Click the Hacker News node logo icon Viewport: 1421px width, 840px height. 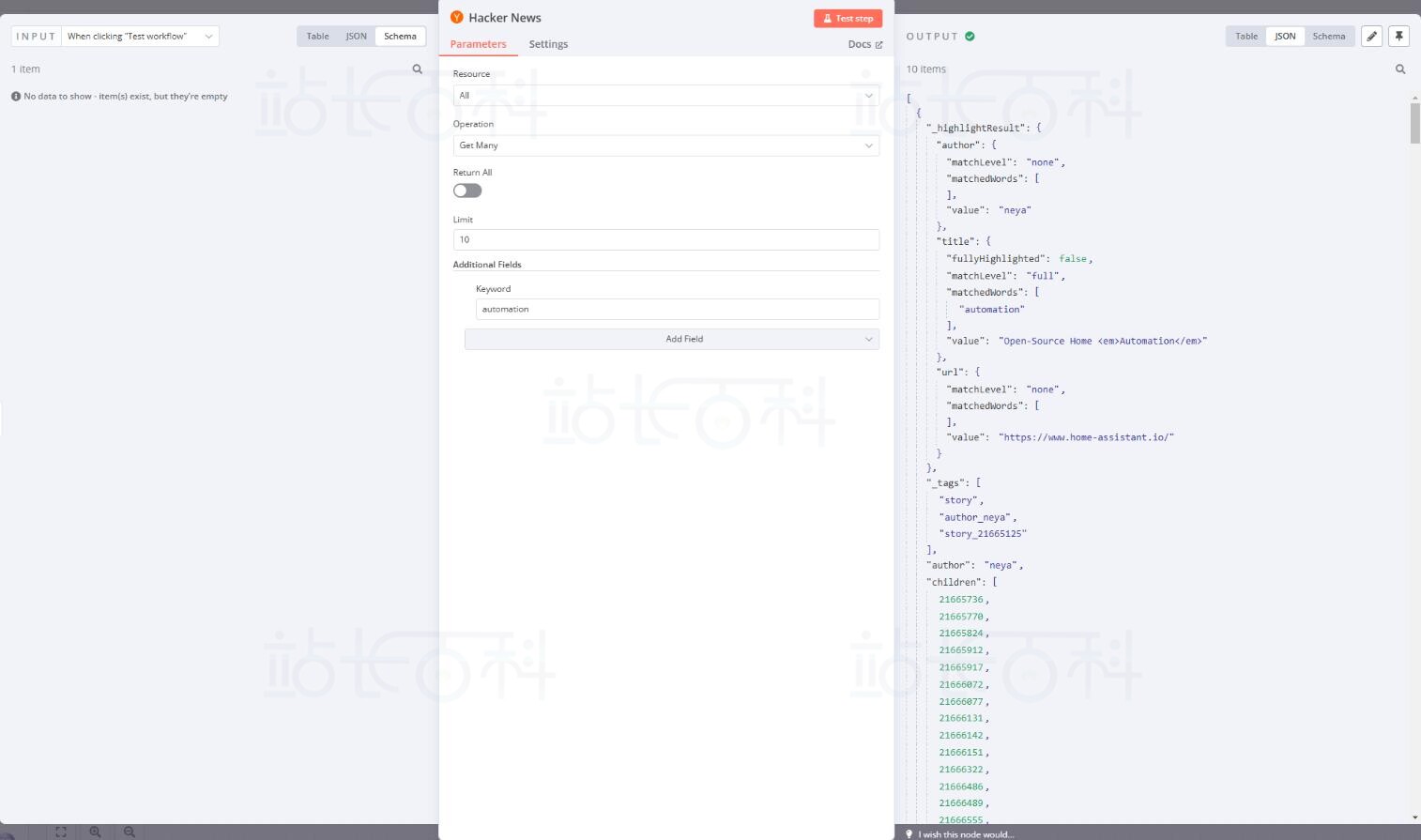[x=457, y=17]
